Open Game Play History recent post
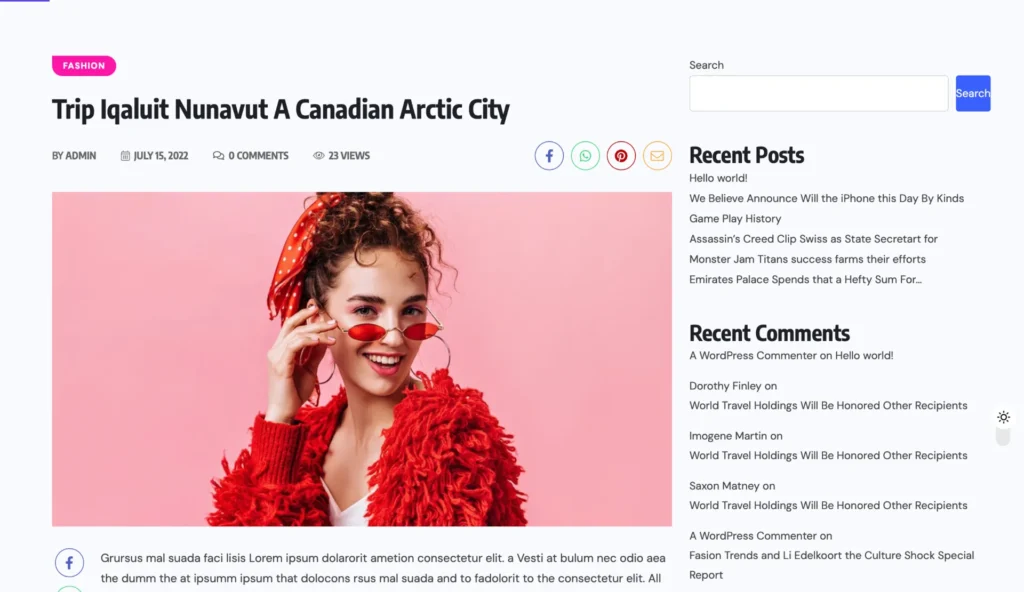 tap(735, 218)
